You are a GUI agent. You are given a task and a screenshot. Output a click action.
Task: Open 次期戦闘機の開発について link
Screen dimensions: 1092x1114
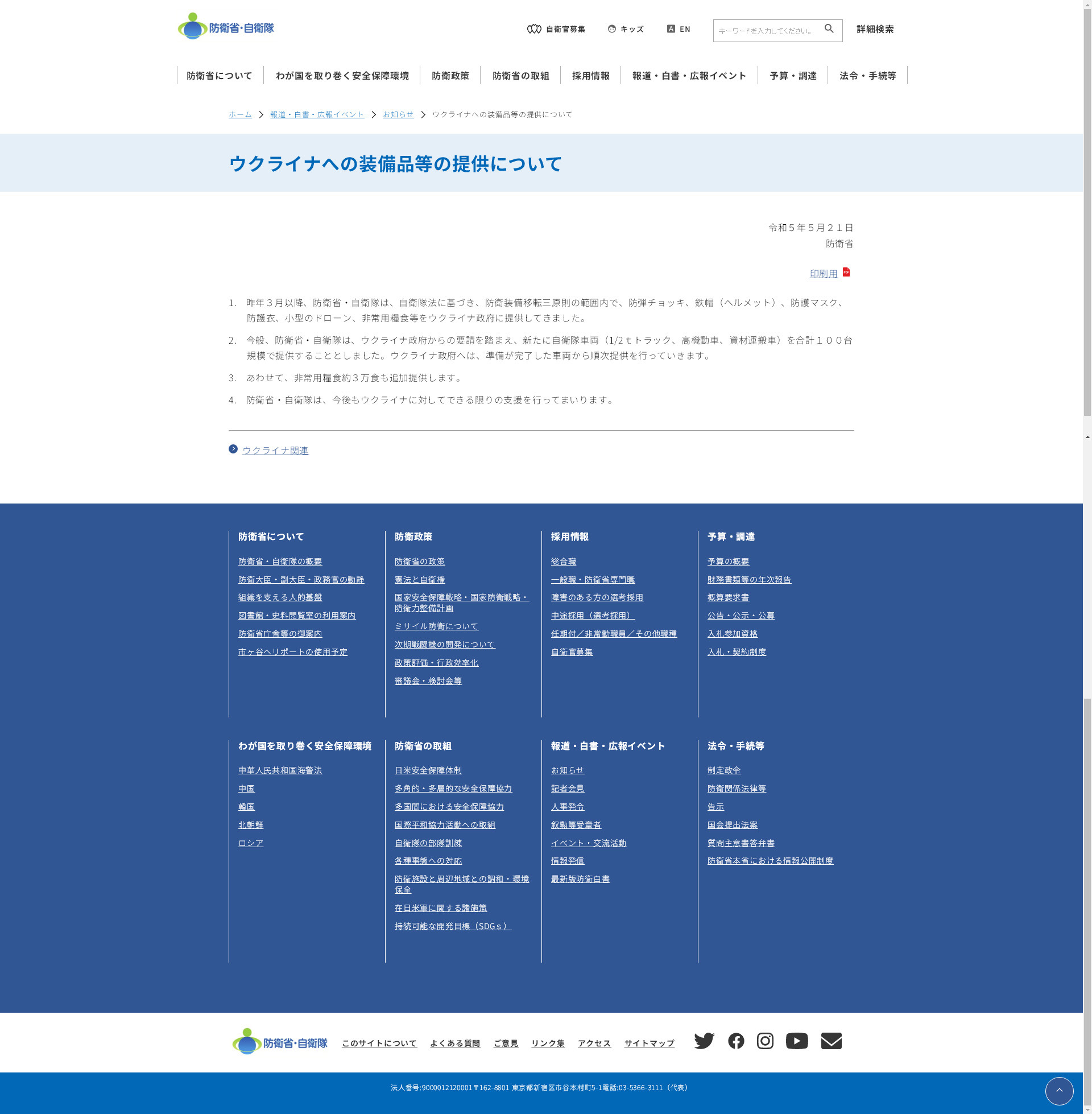pyautogui.click(x=445, y=645)
